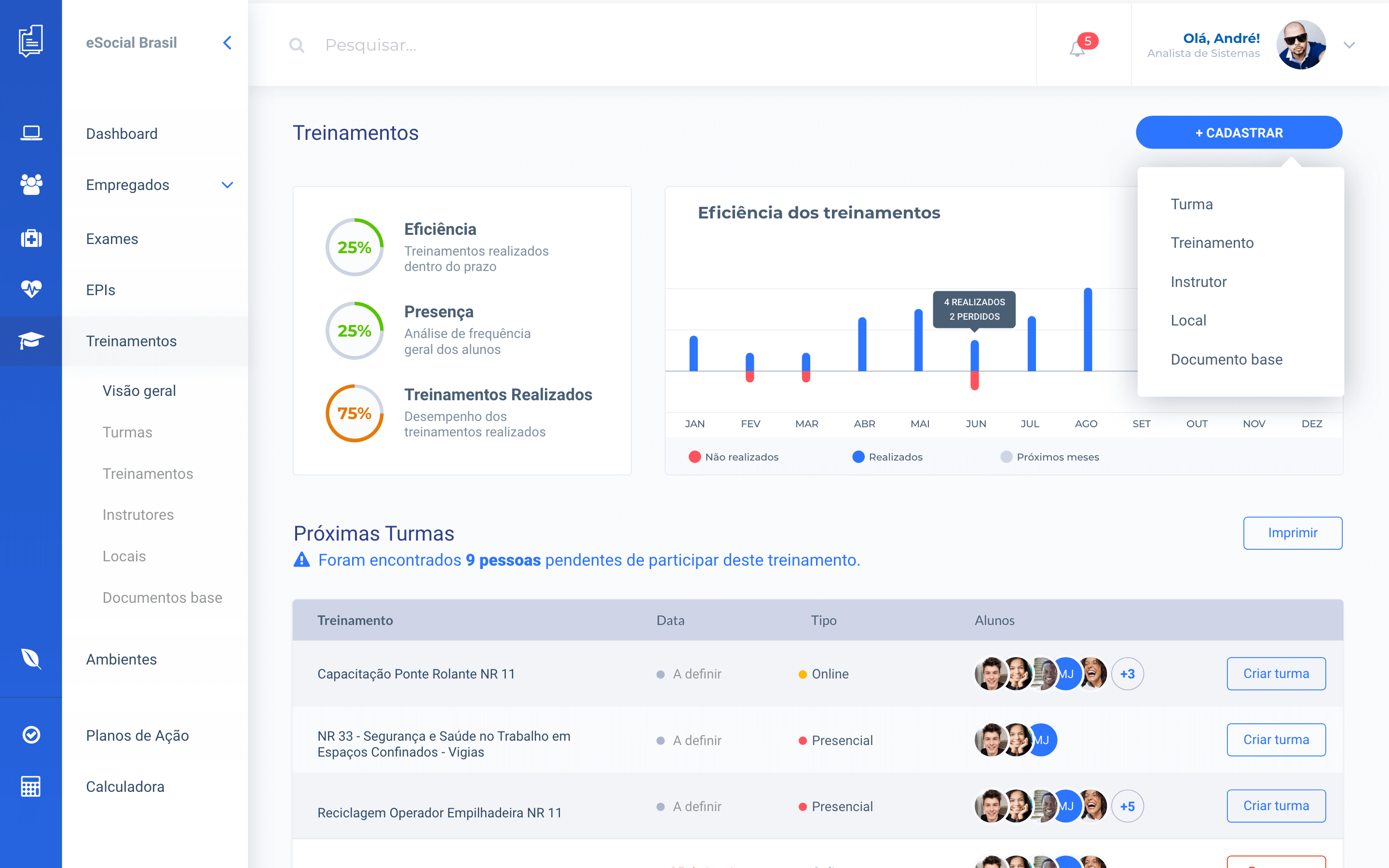Choose Documento base in dropdown menu

[1226, 359]
